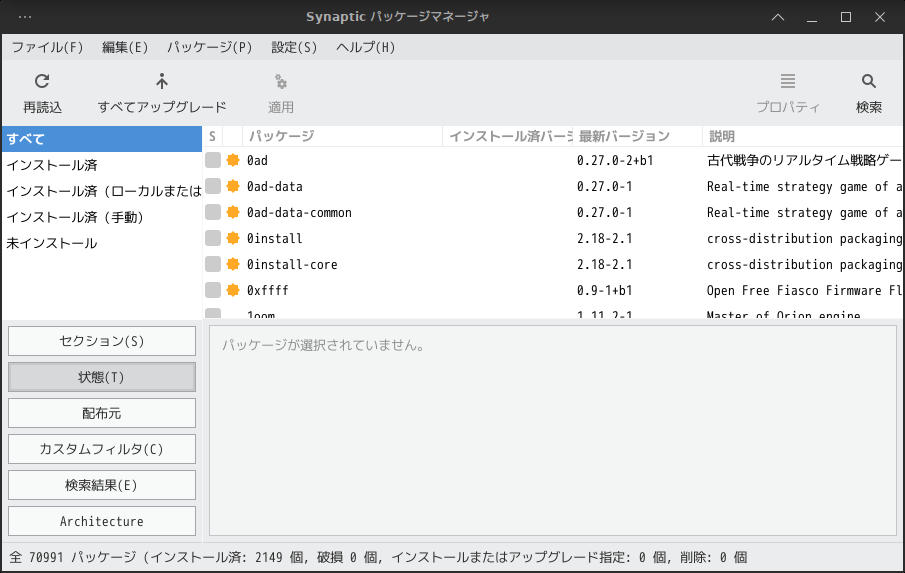
Task: Open the search (検索) tool
Action: [869, 82]
